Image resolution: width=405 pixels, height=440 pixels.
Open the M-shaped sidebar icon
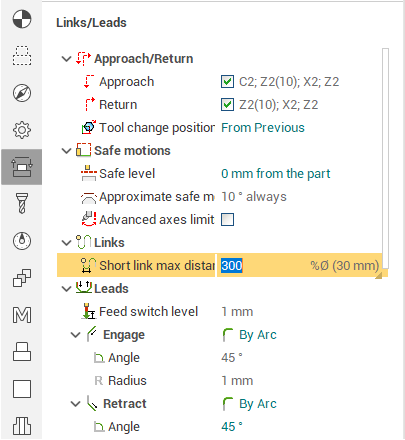pyautogui.click(x=22, y=315)
